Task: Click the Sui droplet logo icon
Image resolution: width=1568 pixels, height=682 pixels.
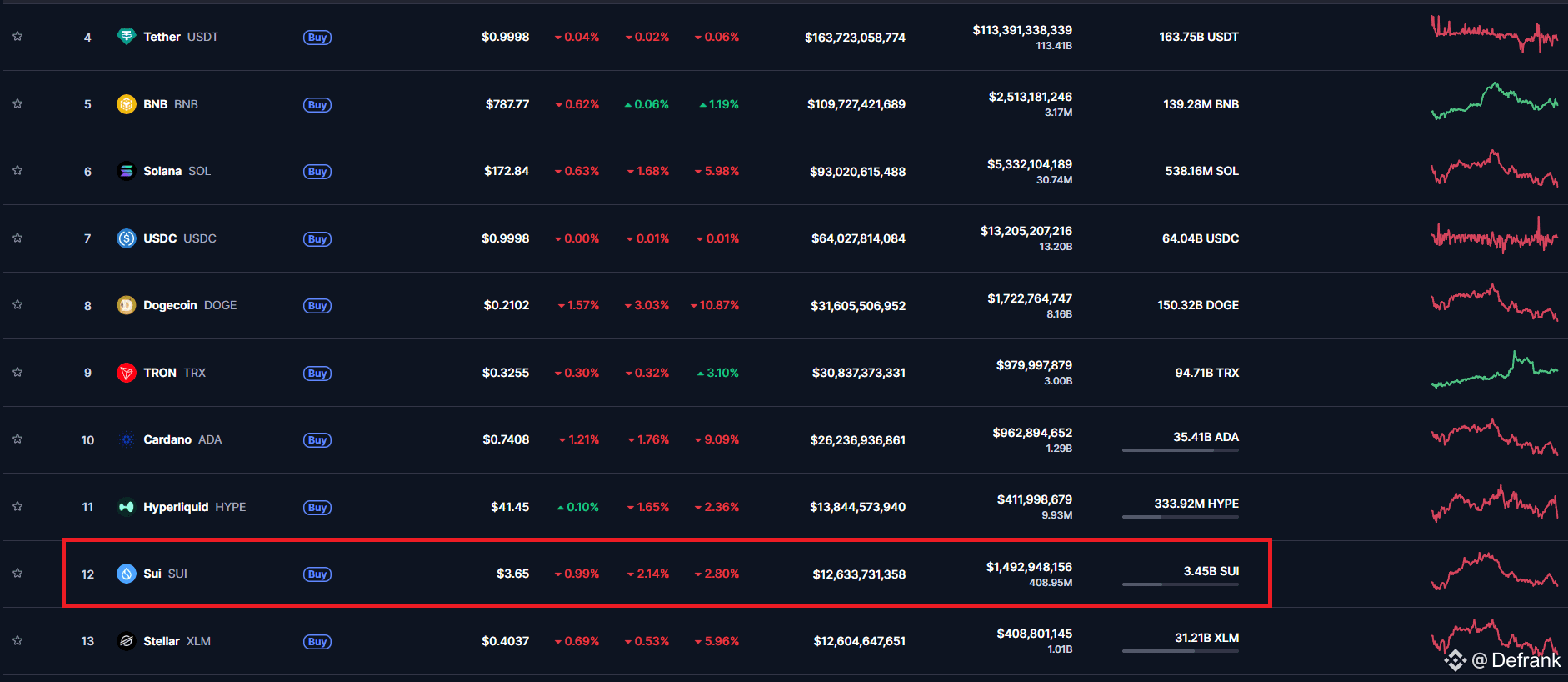Action: pyautogui.click(x=126, y=574)
